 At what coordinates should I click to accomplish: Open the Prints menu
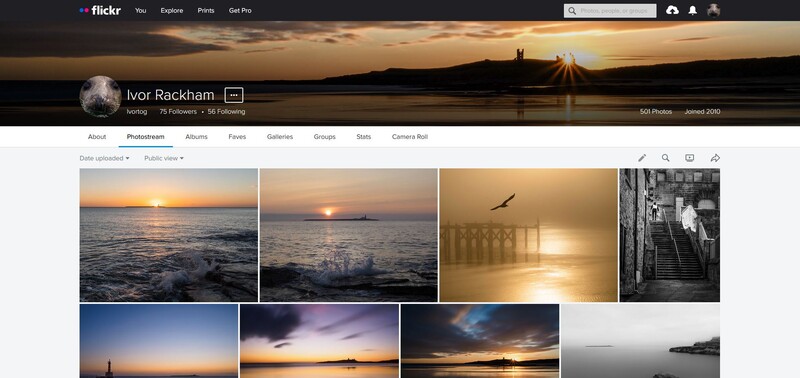206,10
